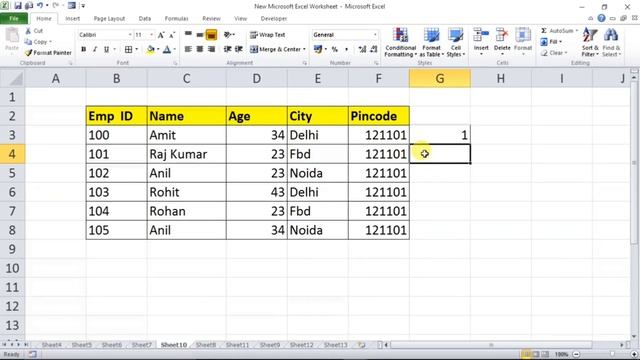Open Conditional Formatting menu

pos(400,42)
